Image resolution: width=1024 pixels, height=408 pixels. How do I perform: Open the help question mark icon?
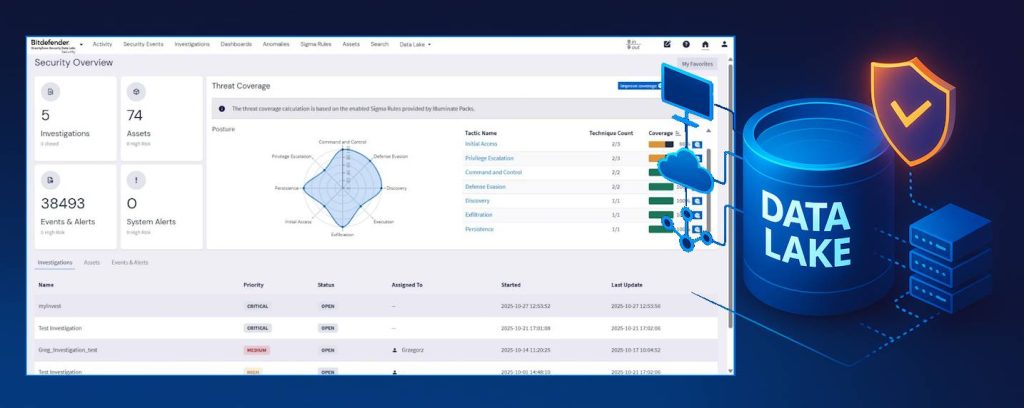(x=686, y=44)
